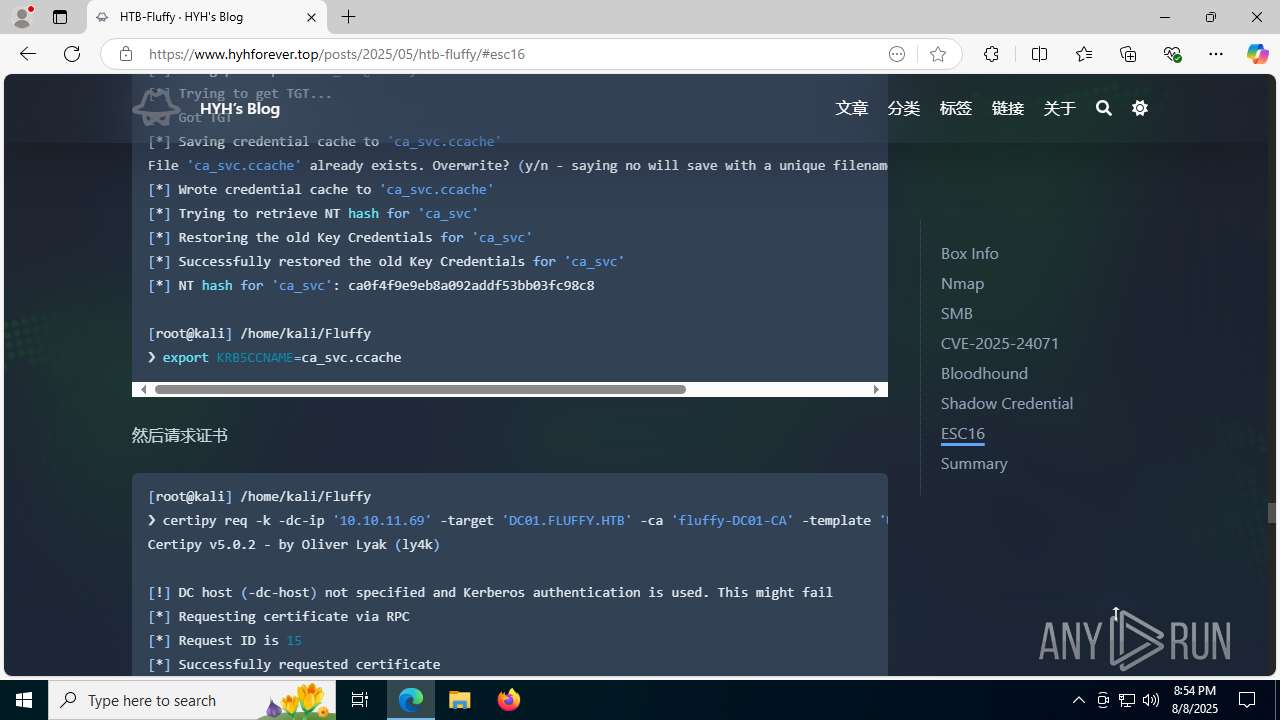Open a new tab with plus button
1280x720 pixels.
coord(348,17)
